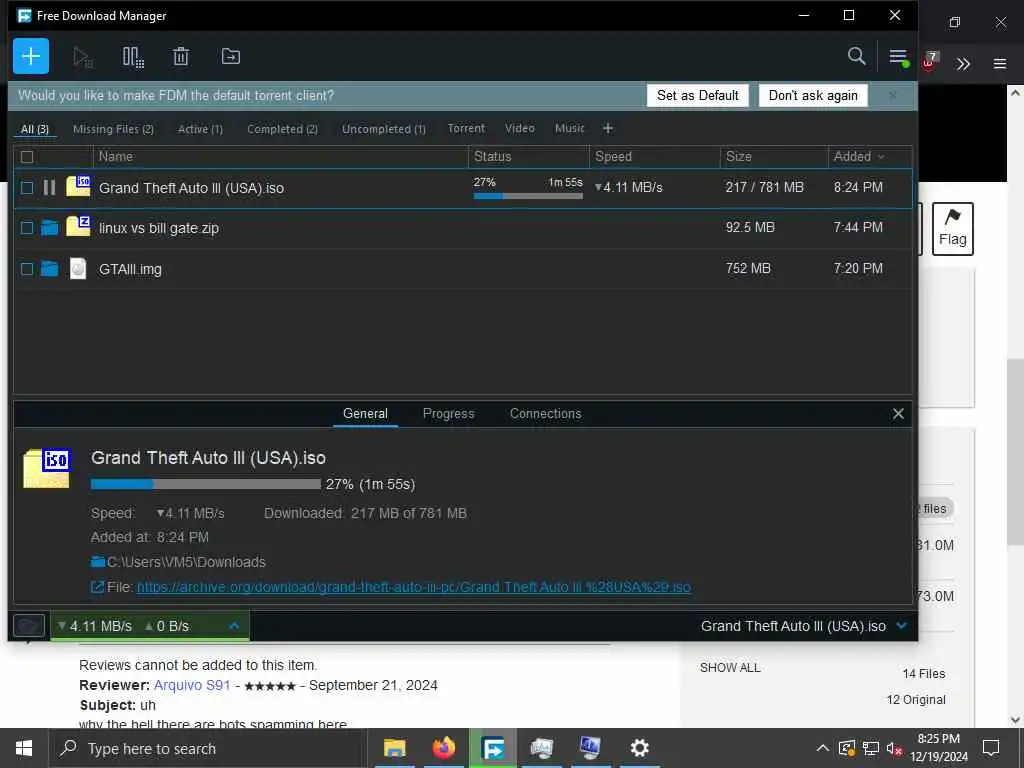This screenshot has width=1024, height=768.
Task: Collapse details using chevron beside bottom file name
Action: pyautogui.click(x=902, y=626)
